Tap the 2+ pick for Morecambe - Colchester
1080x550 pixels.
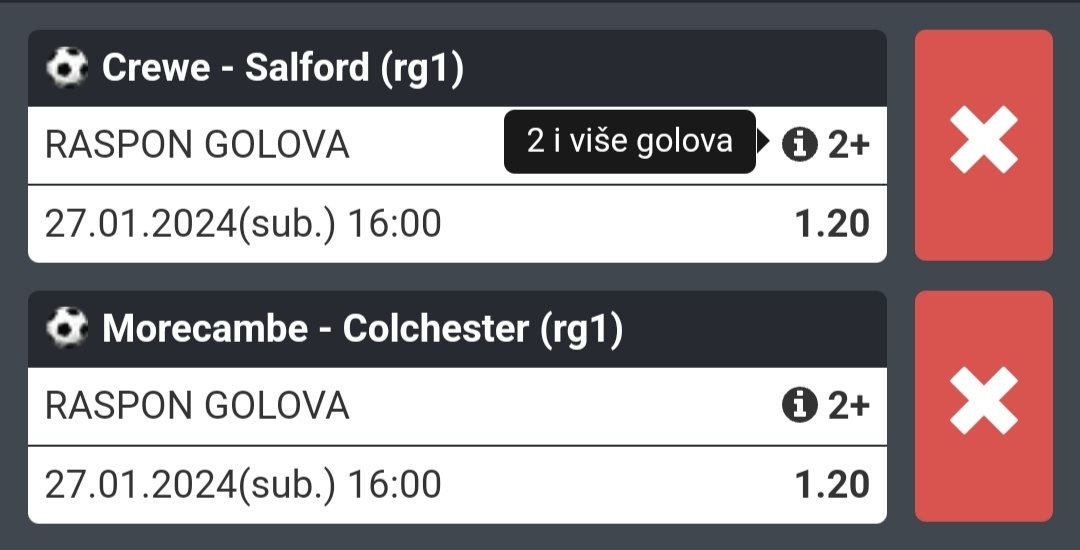pos(848,406)
